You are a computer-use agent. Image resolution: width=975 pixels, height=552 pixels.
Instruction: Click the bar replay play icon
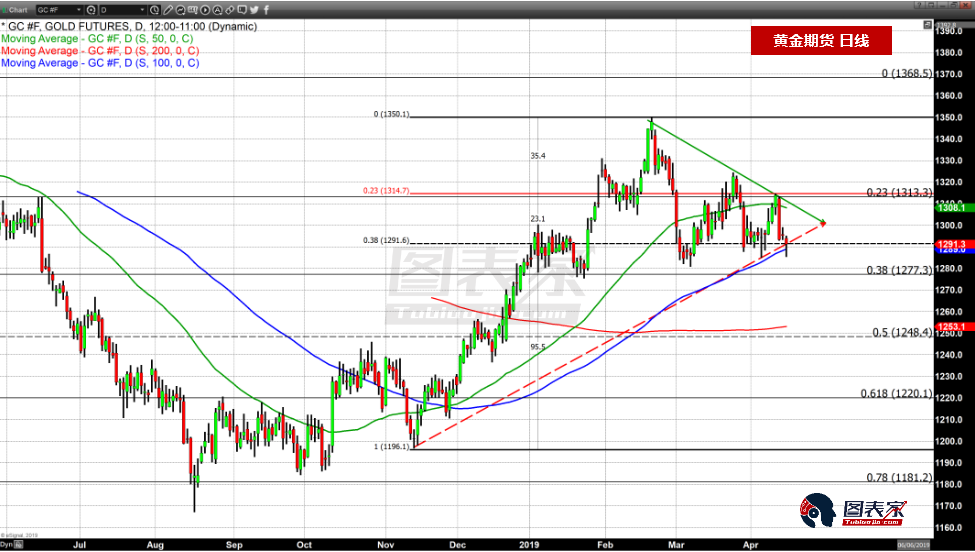click(205, 10)
